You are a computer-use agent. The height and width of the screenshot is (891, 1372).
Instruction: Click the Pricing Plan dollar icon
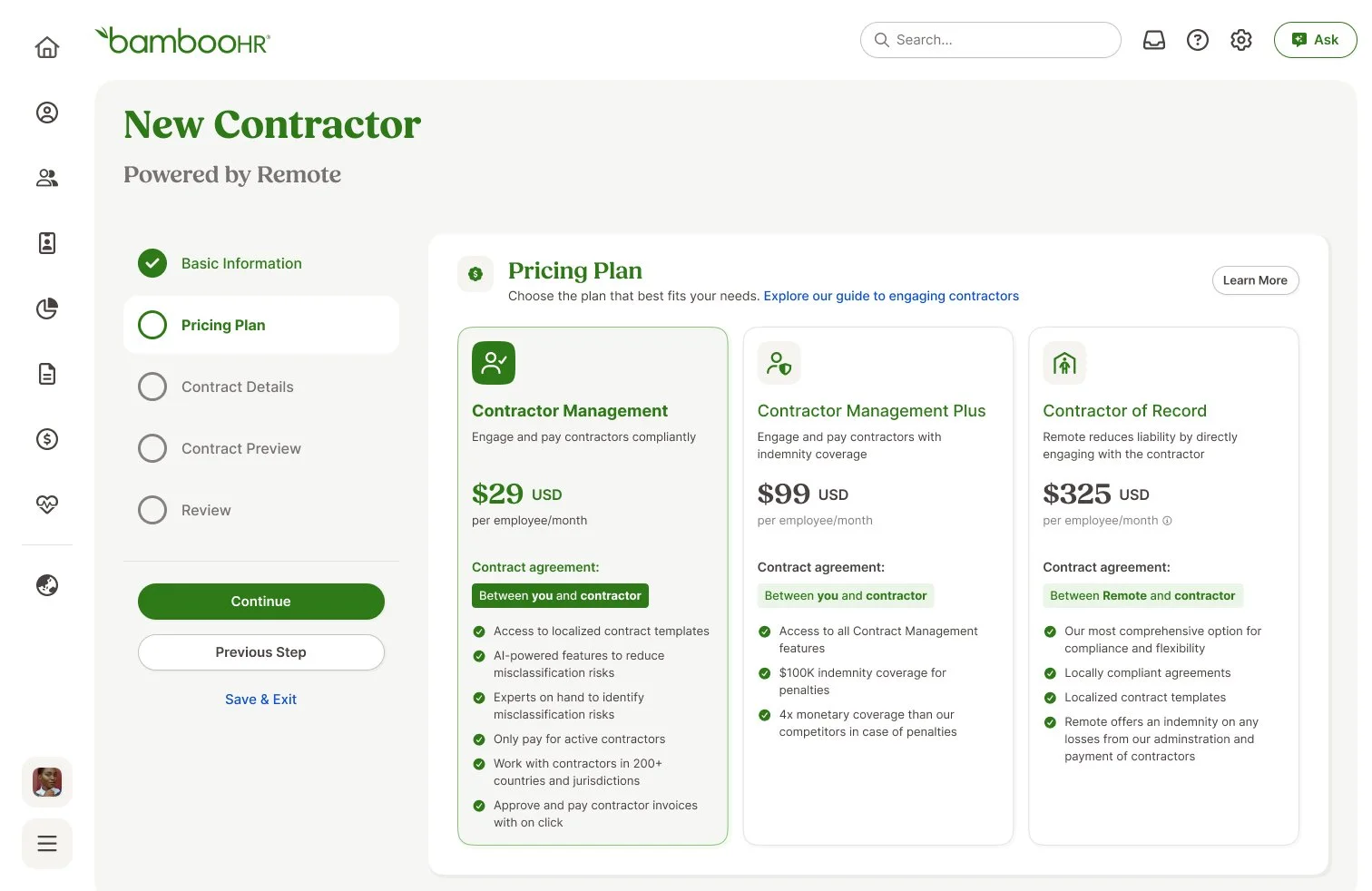475,274
